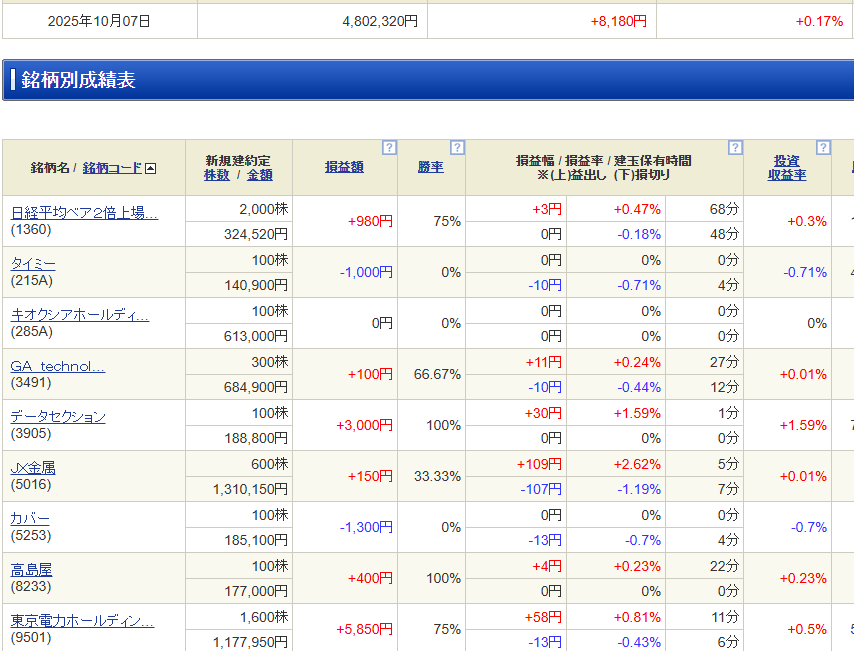Open 東京電力ホールディン stock link

click(82, 621)
